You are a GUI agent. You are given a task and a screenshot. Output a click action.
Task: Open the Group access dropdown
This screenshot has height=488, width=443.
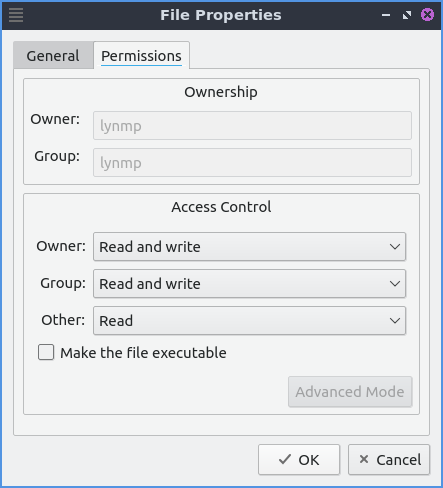249,284
